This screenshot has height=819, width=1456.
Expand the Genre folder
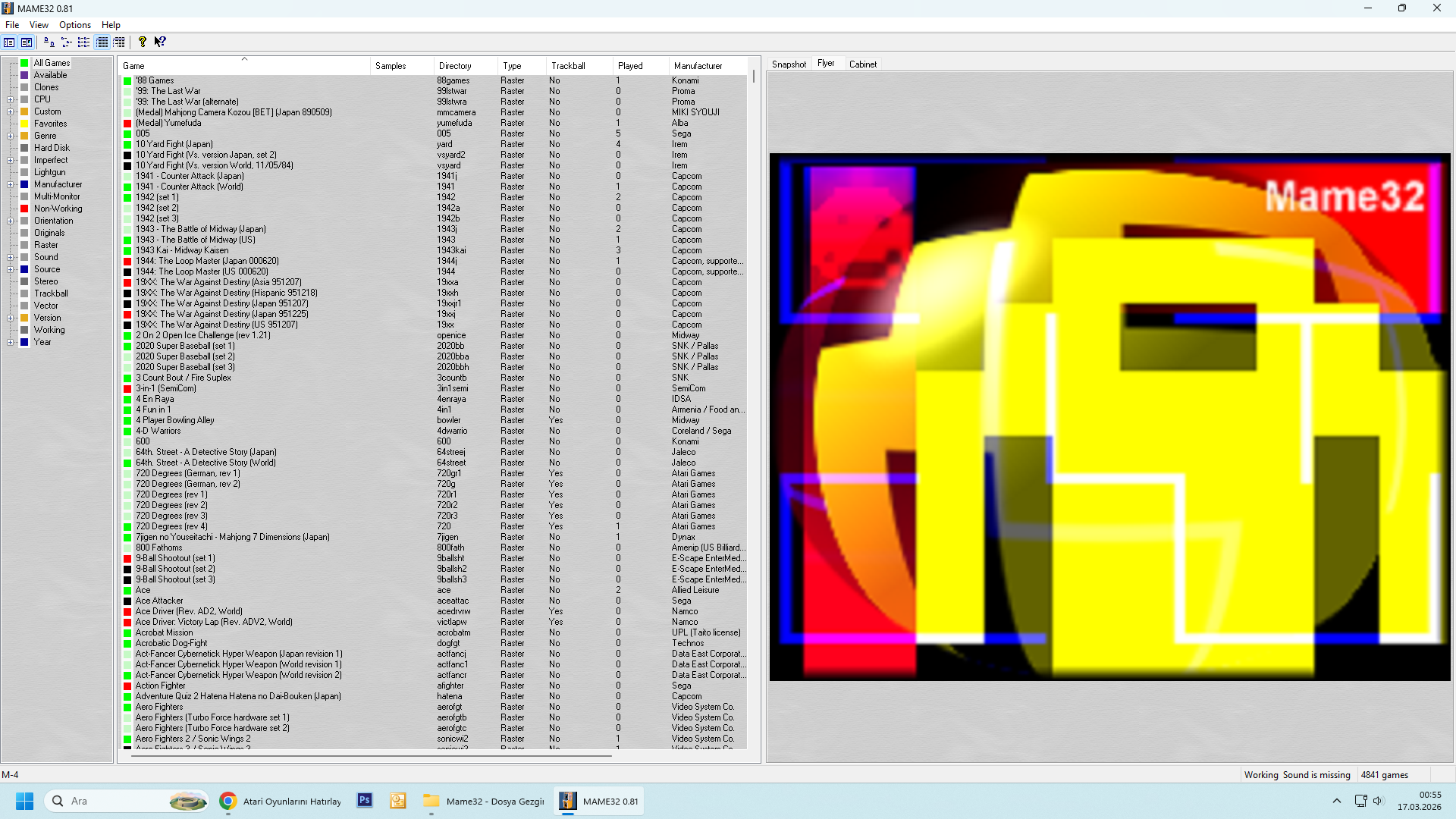10,136
